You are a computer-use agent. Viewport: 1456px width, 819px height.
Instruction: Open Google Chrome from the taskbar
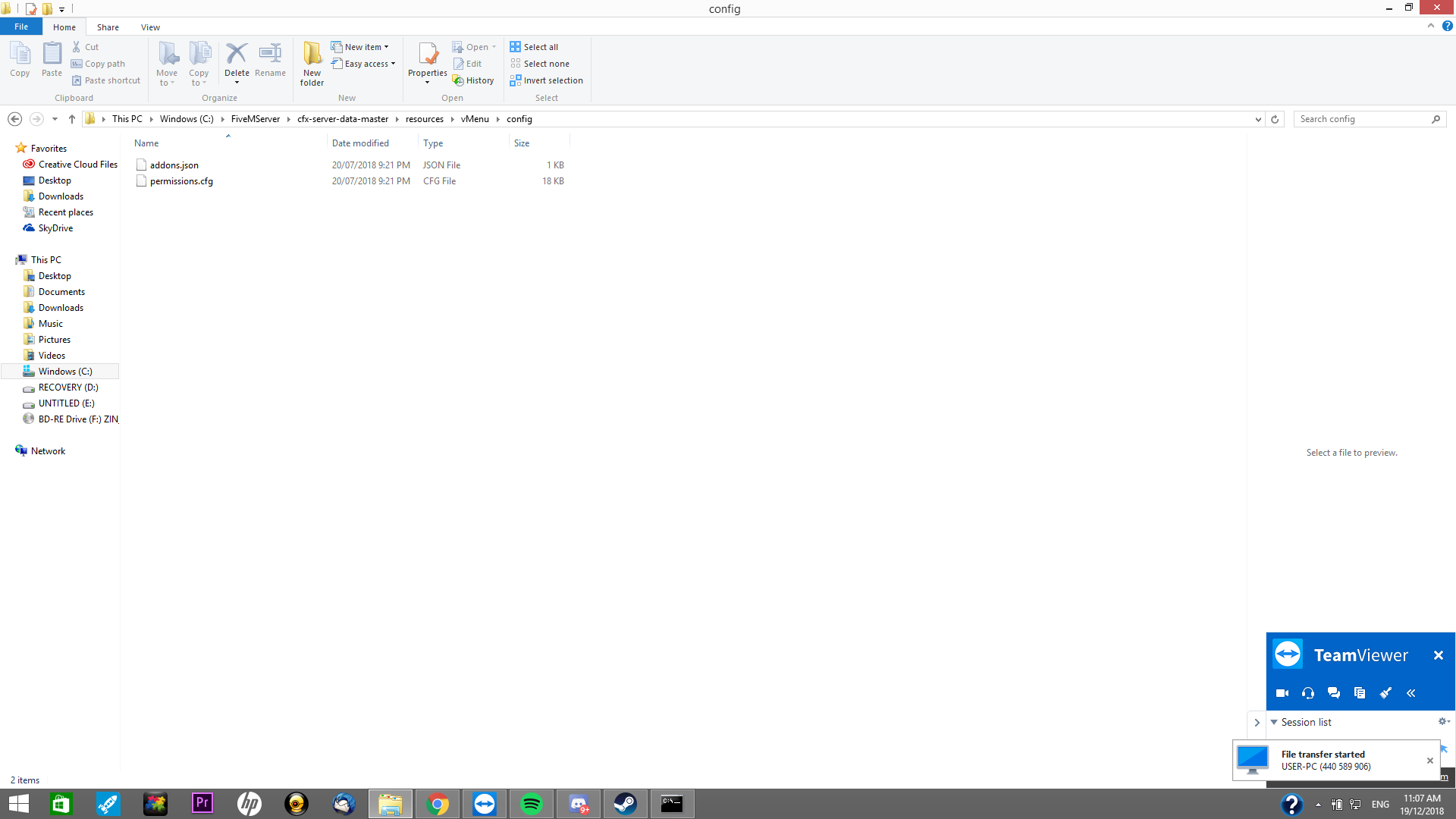[438, 804]
